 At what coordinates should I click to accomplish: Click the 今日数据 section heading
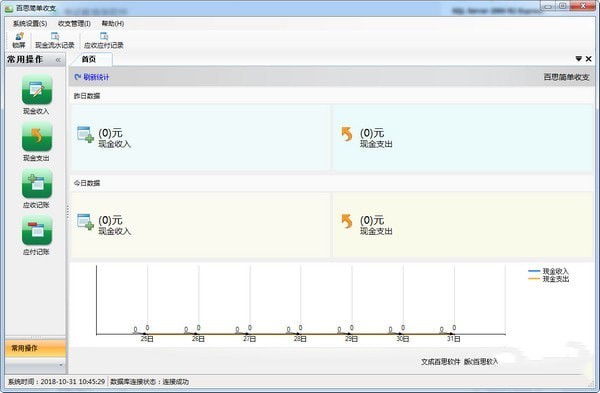[x=87, y=183]
